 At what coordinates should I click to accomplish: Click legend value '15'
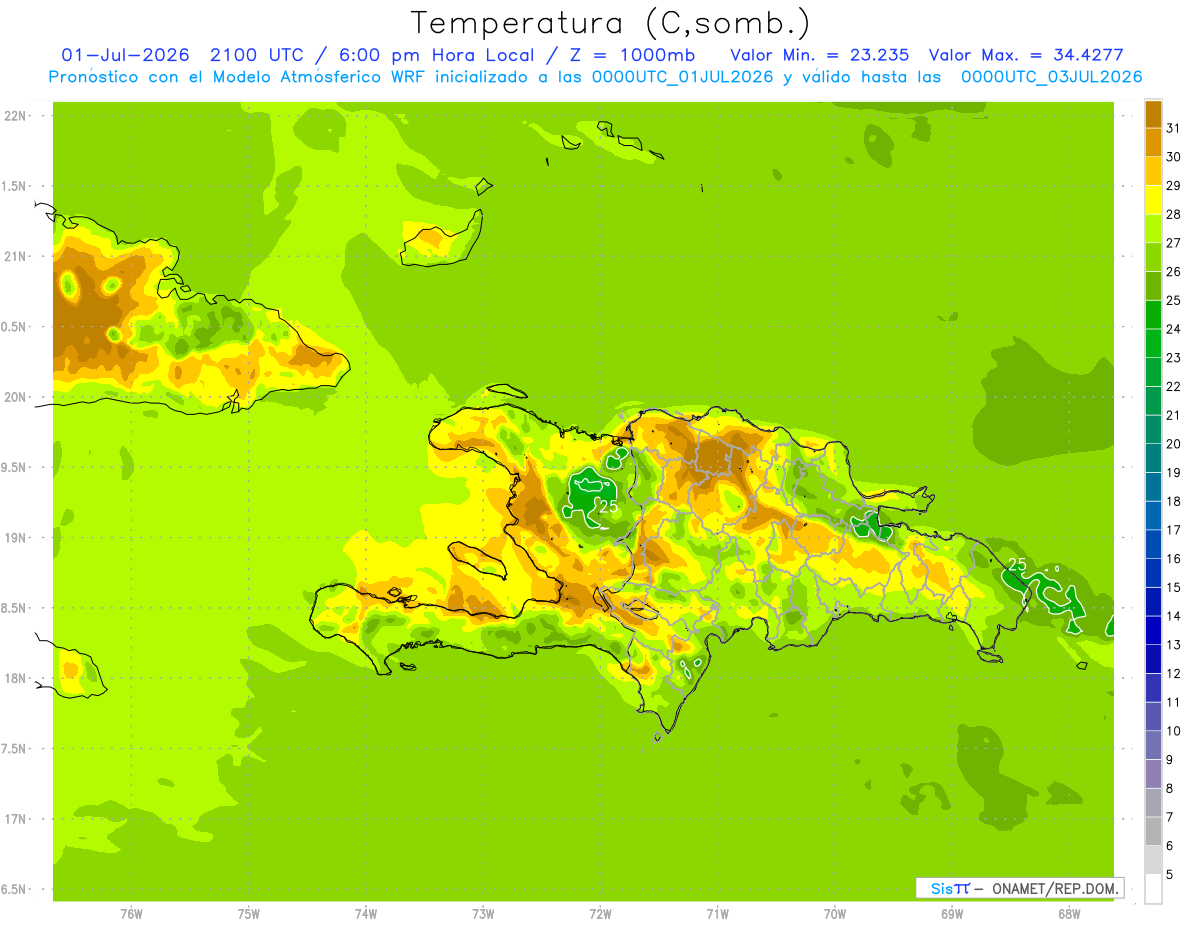(1174, 587)
